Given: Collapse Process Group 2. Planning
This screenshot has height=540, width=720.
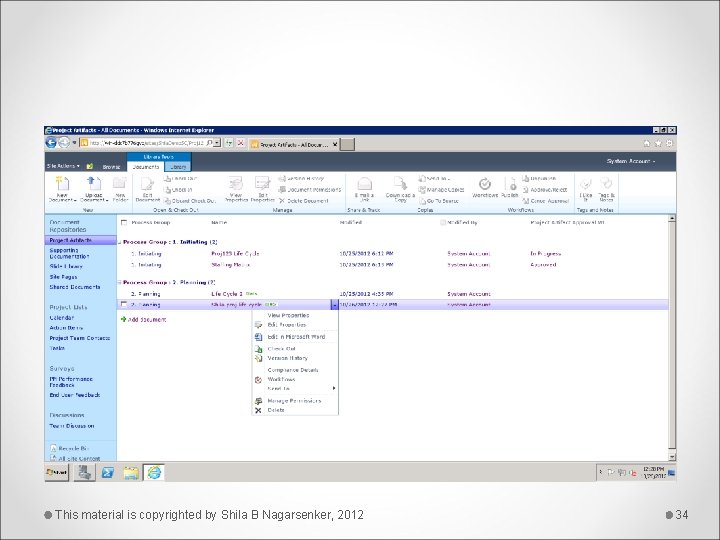Looking at the screenshot, I should (x=119, y=282).
